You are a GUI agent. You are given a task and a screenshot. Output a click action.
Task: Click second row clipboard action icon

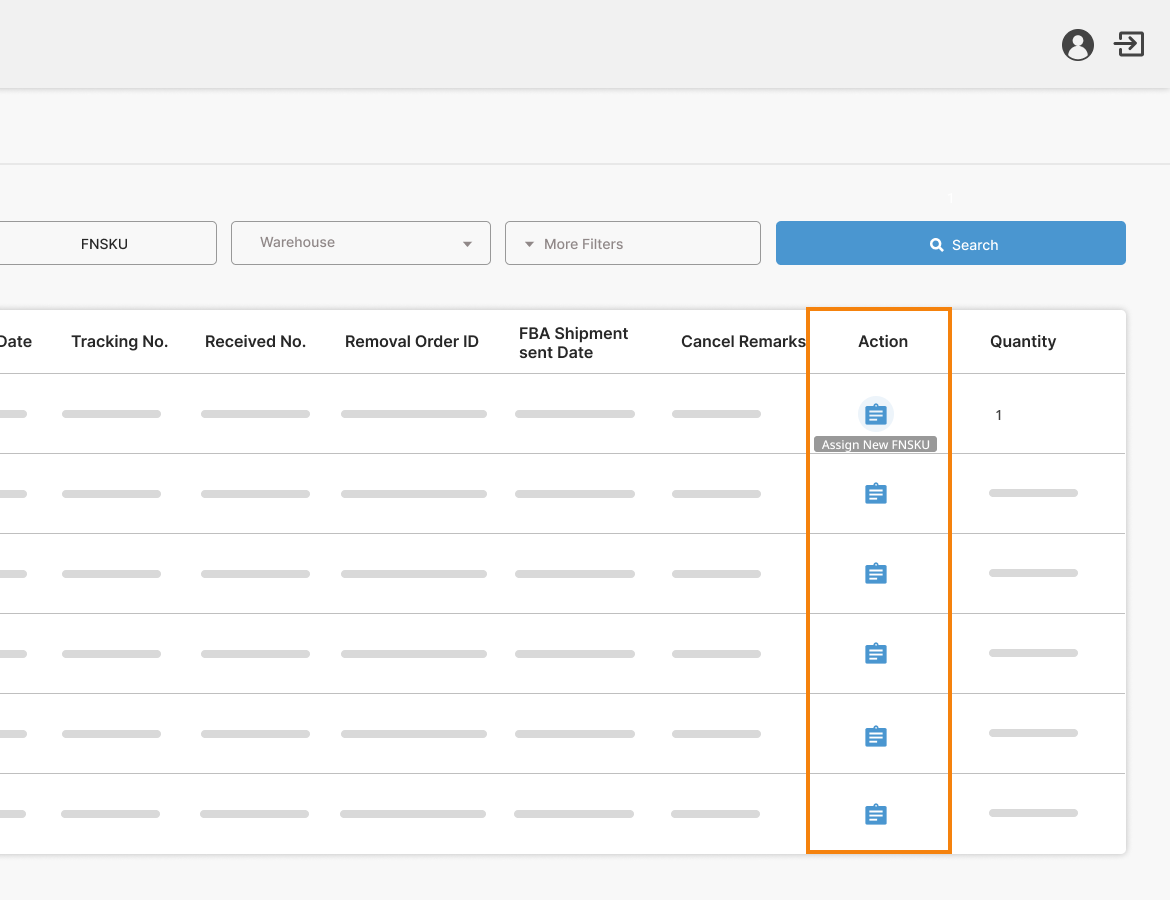[875, 494]
